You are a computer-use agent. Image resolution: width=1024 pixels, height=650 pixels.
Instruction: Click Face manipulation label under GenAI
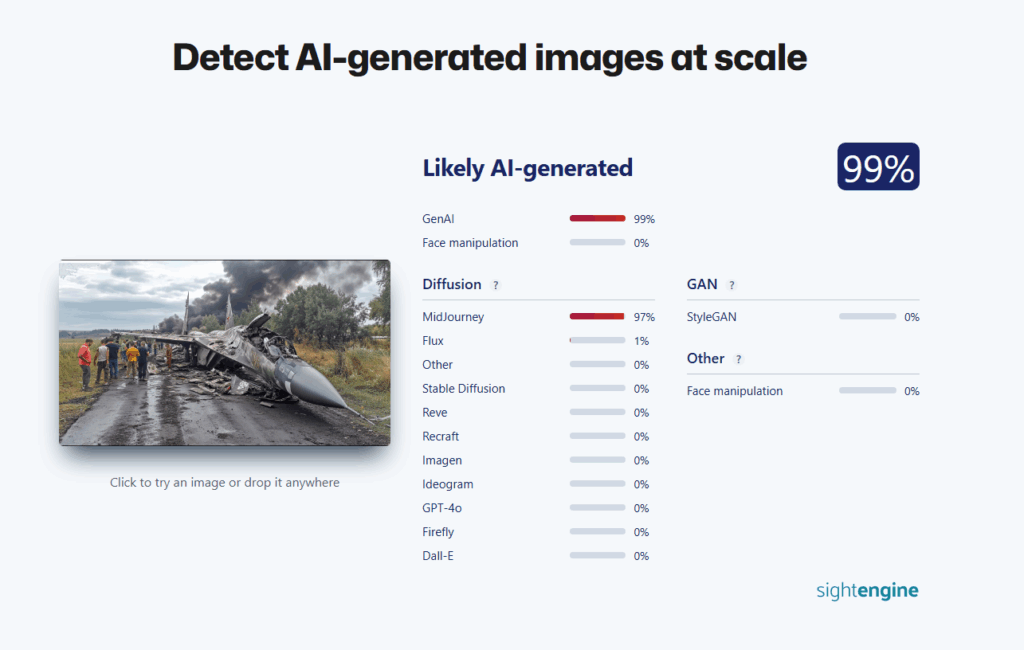point(470,242)
